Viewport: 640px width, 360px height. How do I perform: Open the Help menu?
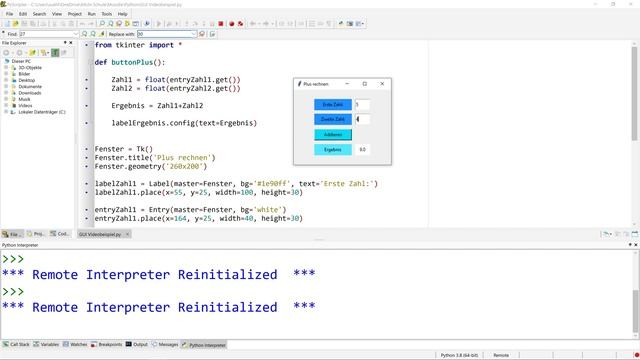pyautogui.click(x=122, y=14)
